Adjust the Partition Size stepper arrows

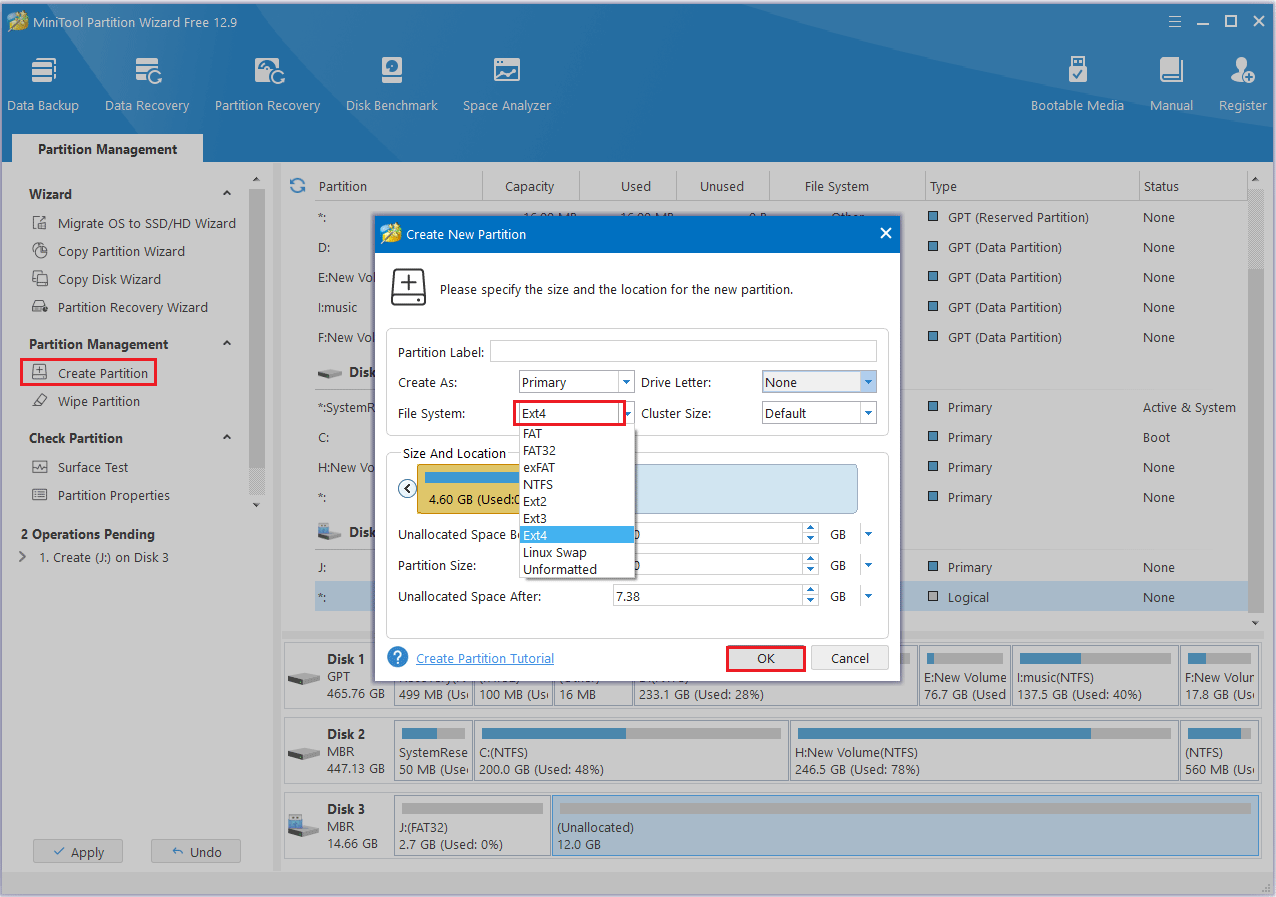click(x=811, y=565)
